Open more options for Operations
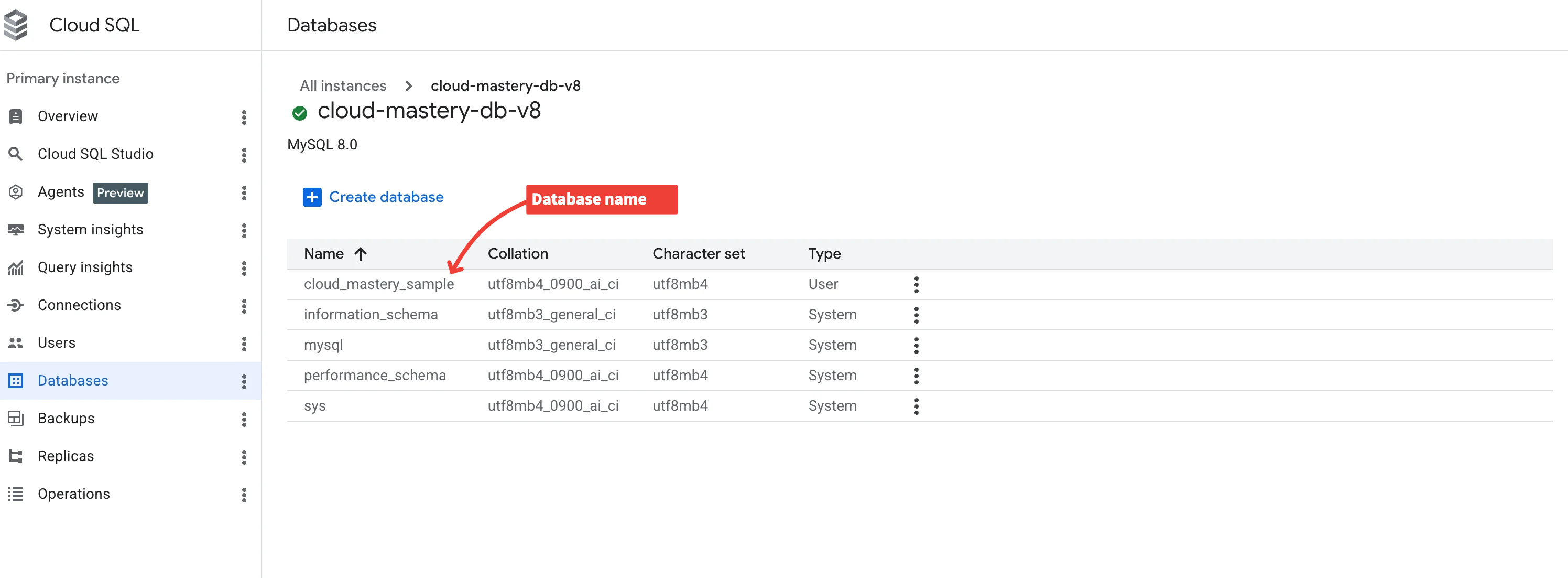The width and height of the screenshot is (1568, 578). coord(244,495)
